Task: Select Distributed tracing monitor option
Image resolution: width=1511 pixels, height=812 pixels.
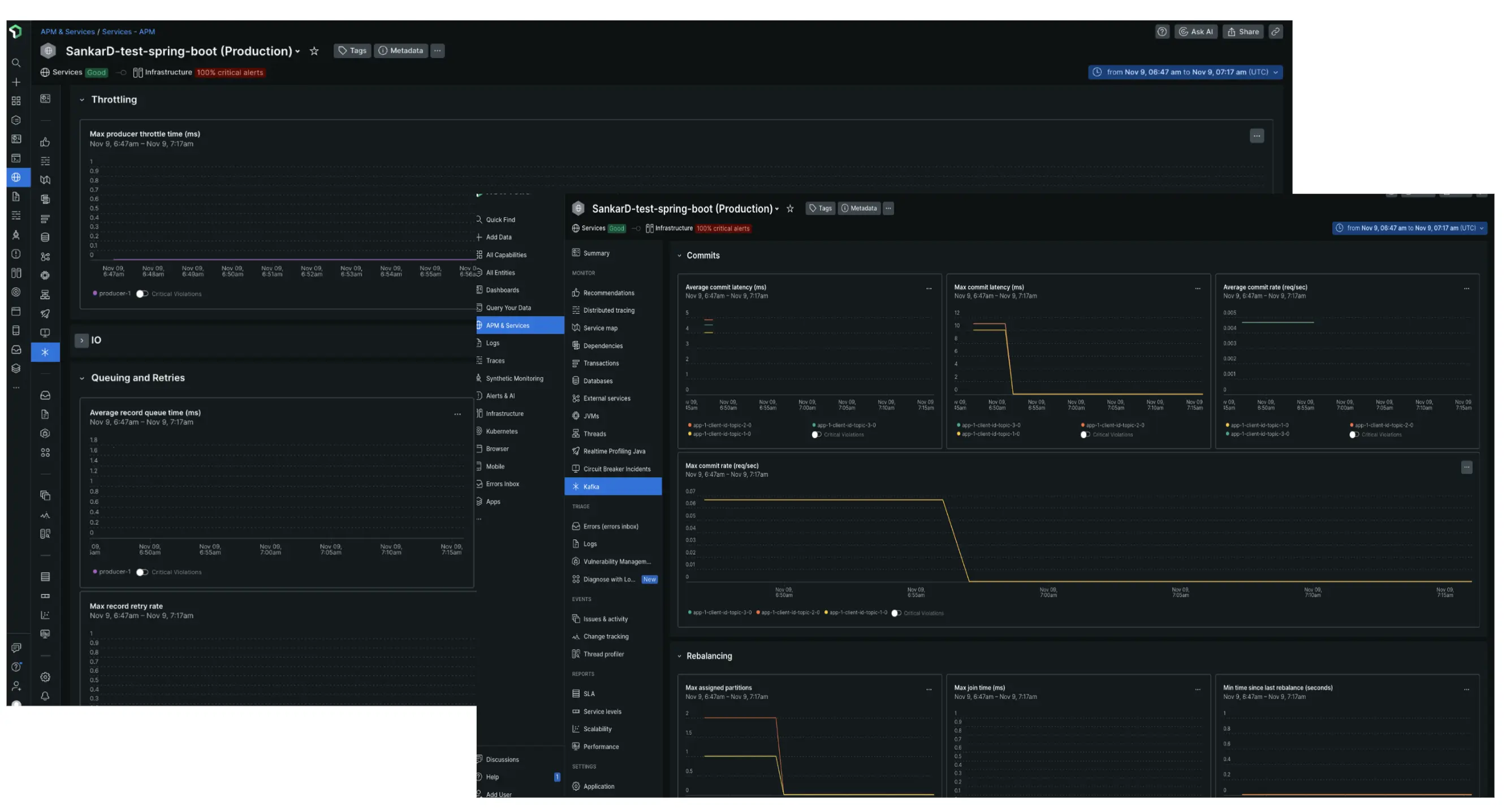Action: (608, 310)
